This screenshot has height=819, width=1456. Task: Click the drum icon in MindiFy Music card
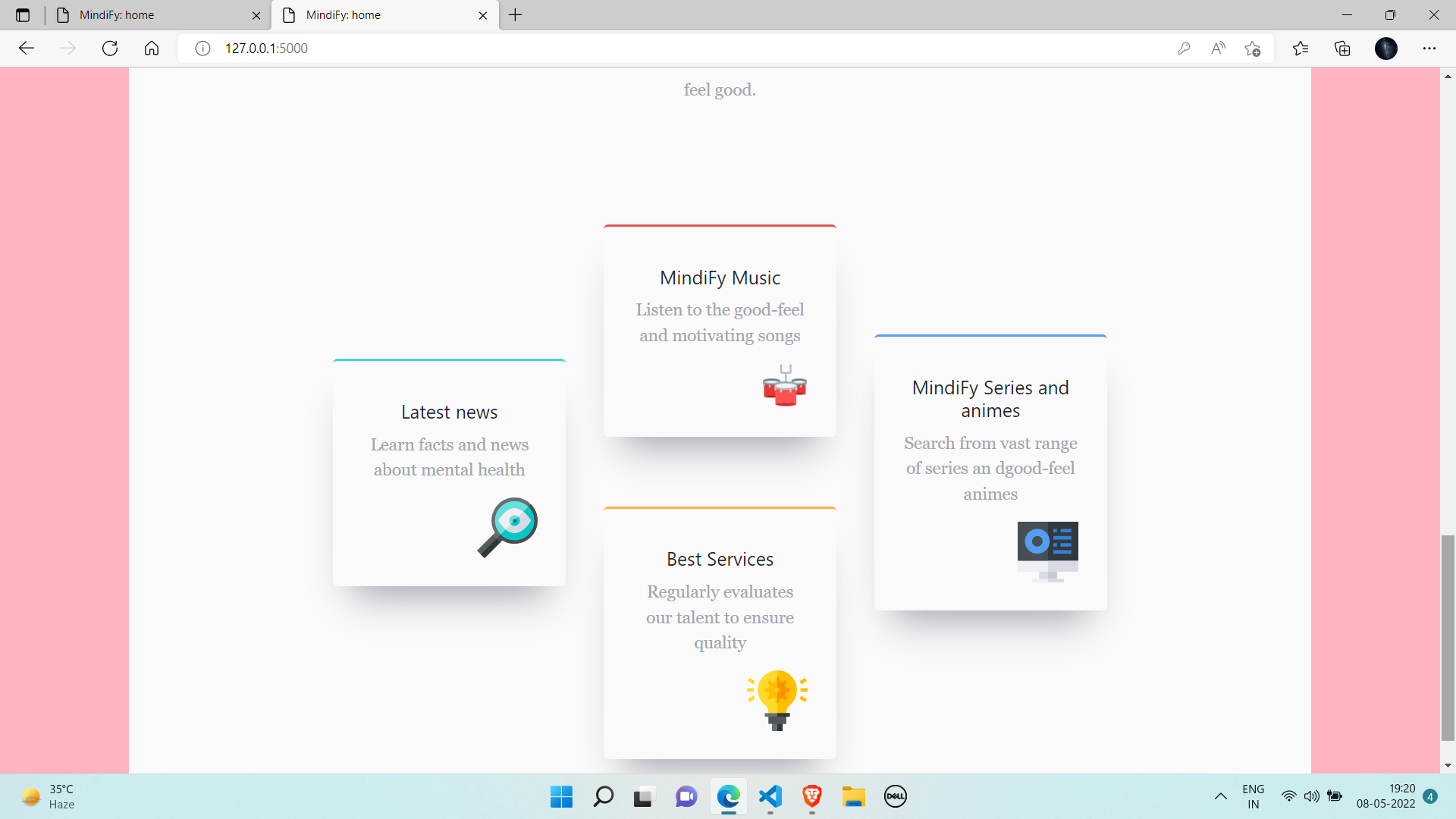coord(784,385)
